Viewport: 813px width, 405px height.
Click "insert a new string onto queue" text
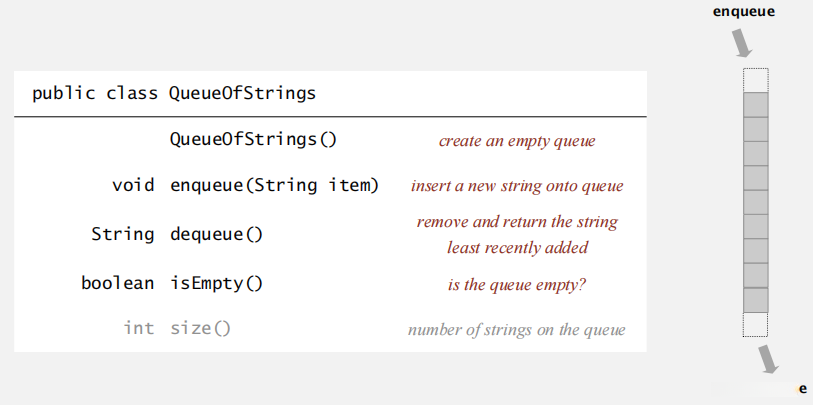pyautogui.click(x=517, y=186)
